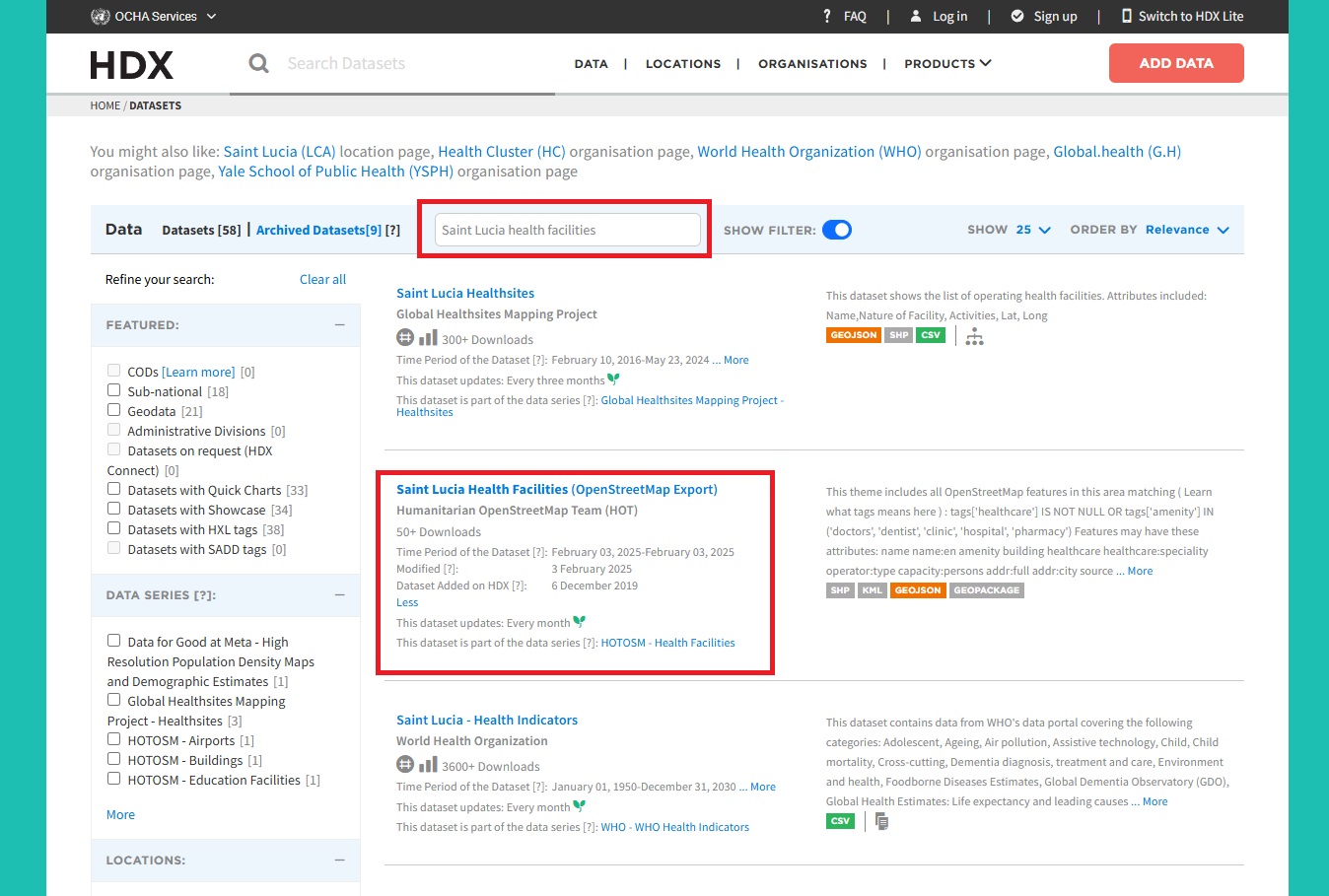Expand the OpenStreetMap description with More

coord(1140,571)
